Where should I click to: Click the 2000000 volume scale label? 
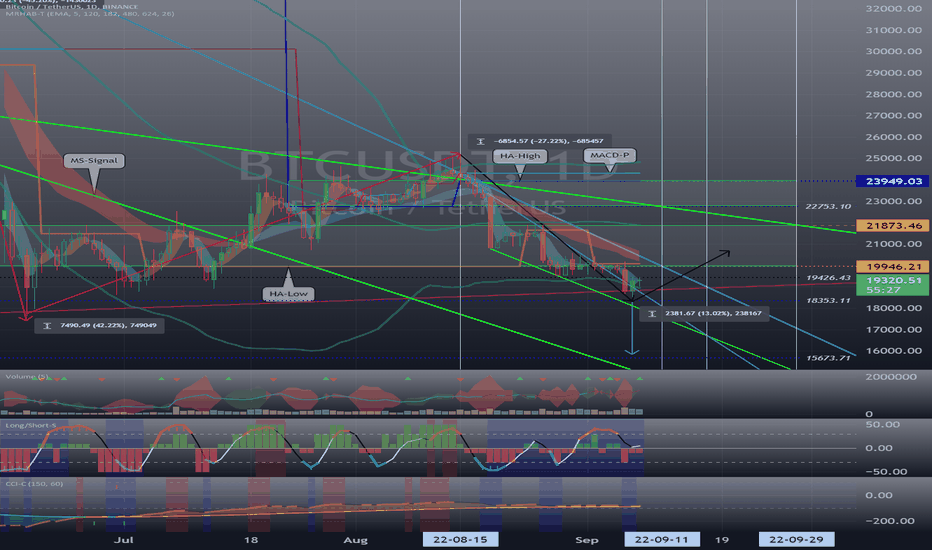pyautogui.click(x=891, y=377)
